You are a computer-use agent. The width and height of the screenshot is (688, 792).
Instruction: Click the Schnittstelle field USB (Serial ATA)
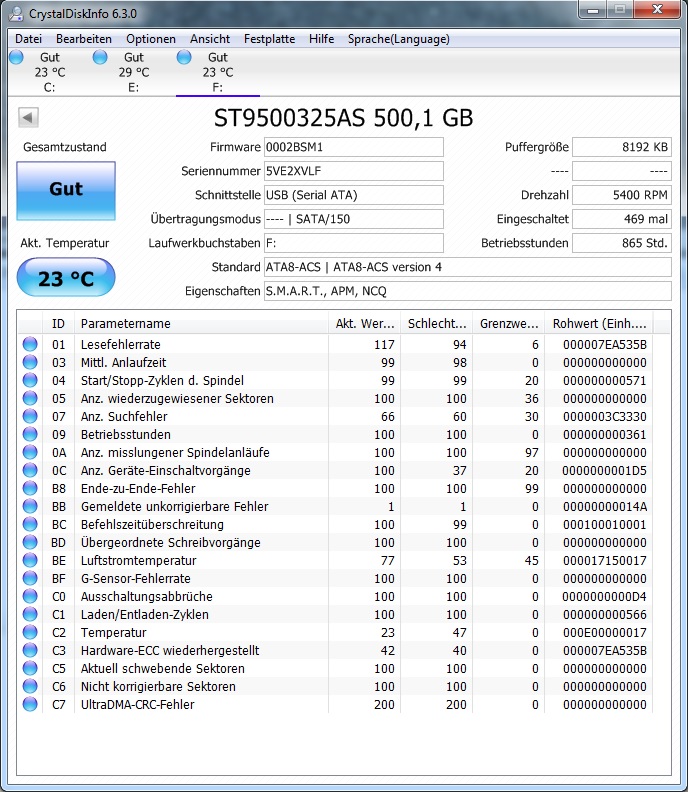click(354, 195)
